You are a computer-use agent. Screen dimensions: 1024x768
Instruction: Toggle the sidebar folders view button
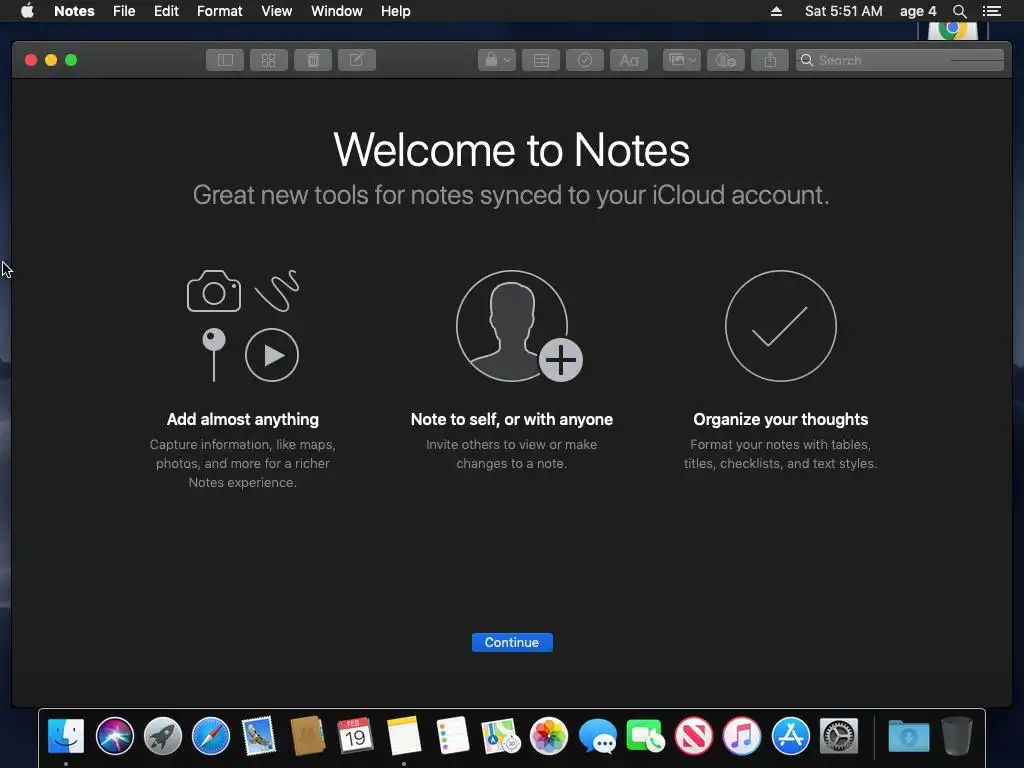pyautogui.click(x=225, y=60)
